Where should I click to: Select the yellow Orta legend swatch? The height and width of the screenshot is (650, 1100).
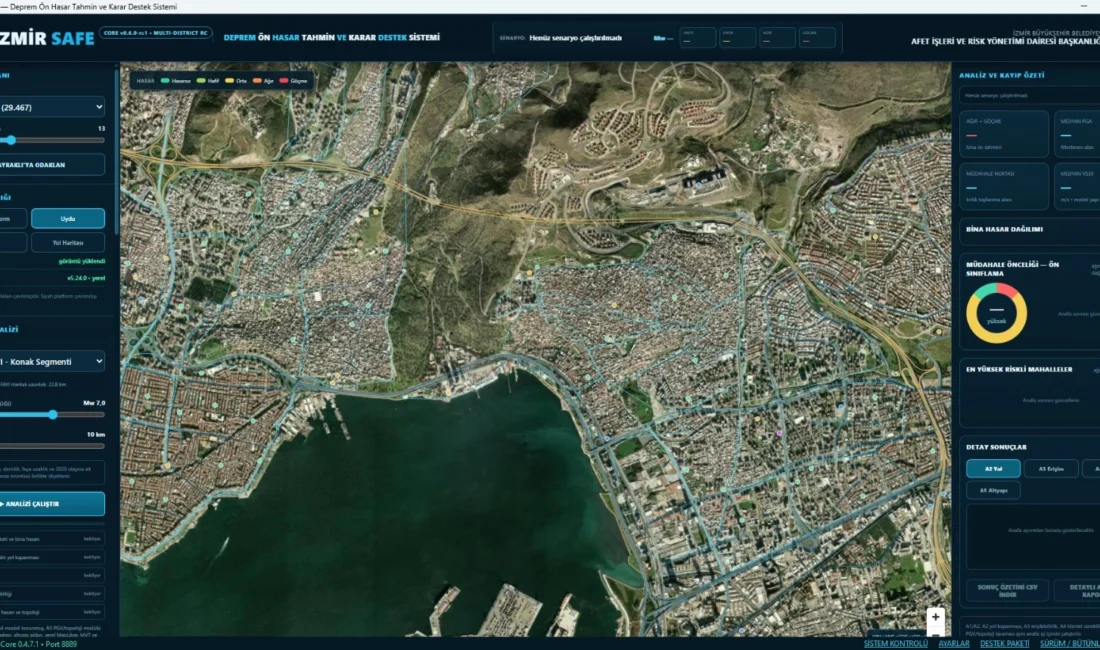pyautogui.click(x=229, y=81)
